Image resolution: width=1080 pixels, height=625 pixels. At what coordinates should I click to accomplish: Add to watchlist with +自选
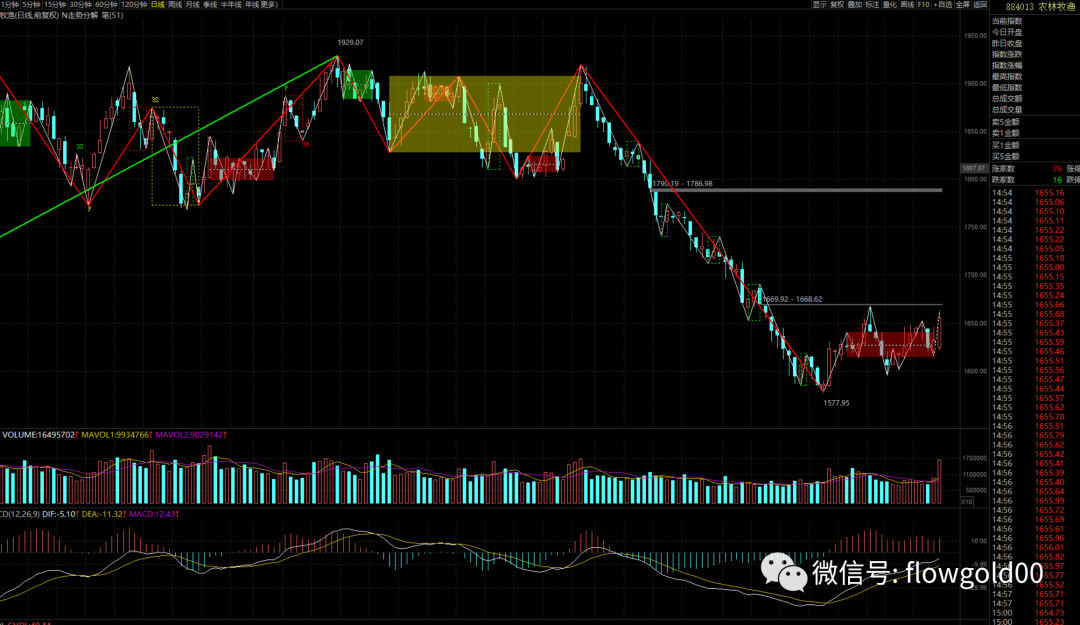[943, 5]
